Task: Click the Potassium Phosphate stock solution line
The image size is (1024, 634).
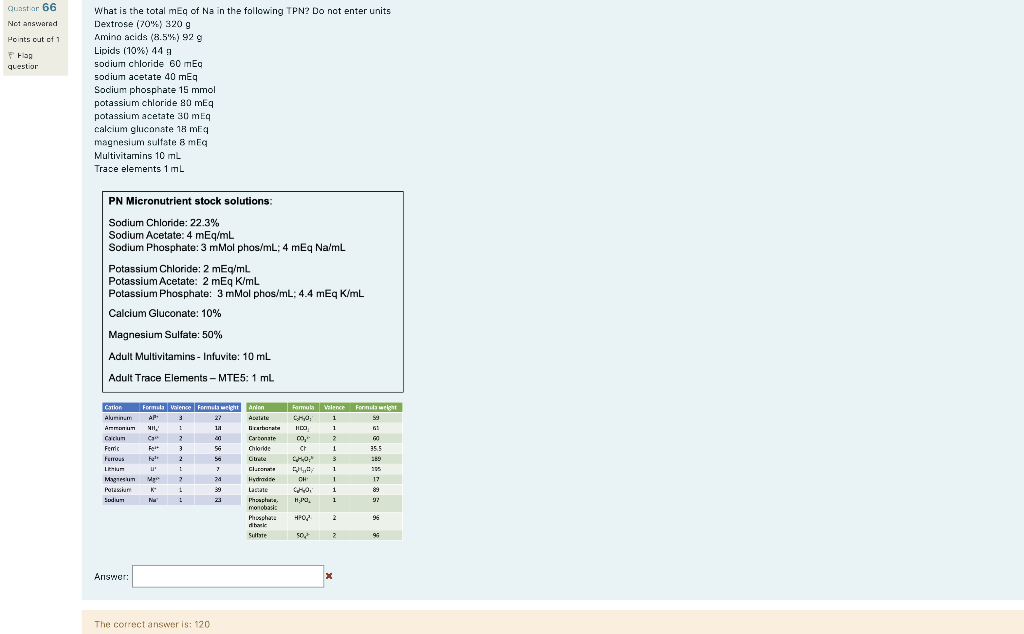Action: (236, 294)
